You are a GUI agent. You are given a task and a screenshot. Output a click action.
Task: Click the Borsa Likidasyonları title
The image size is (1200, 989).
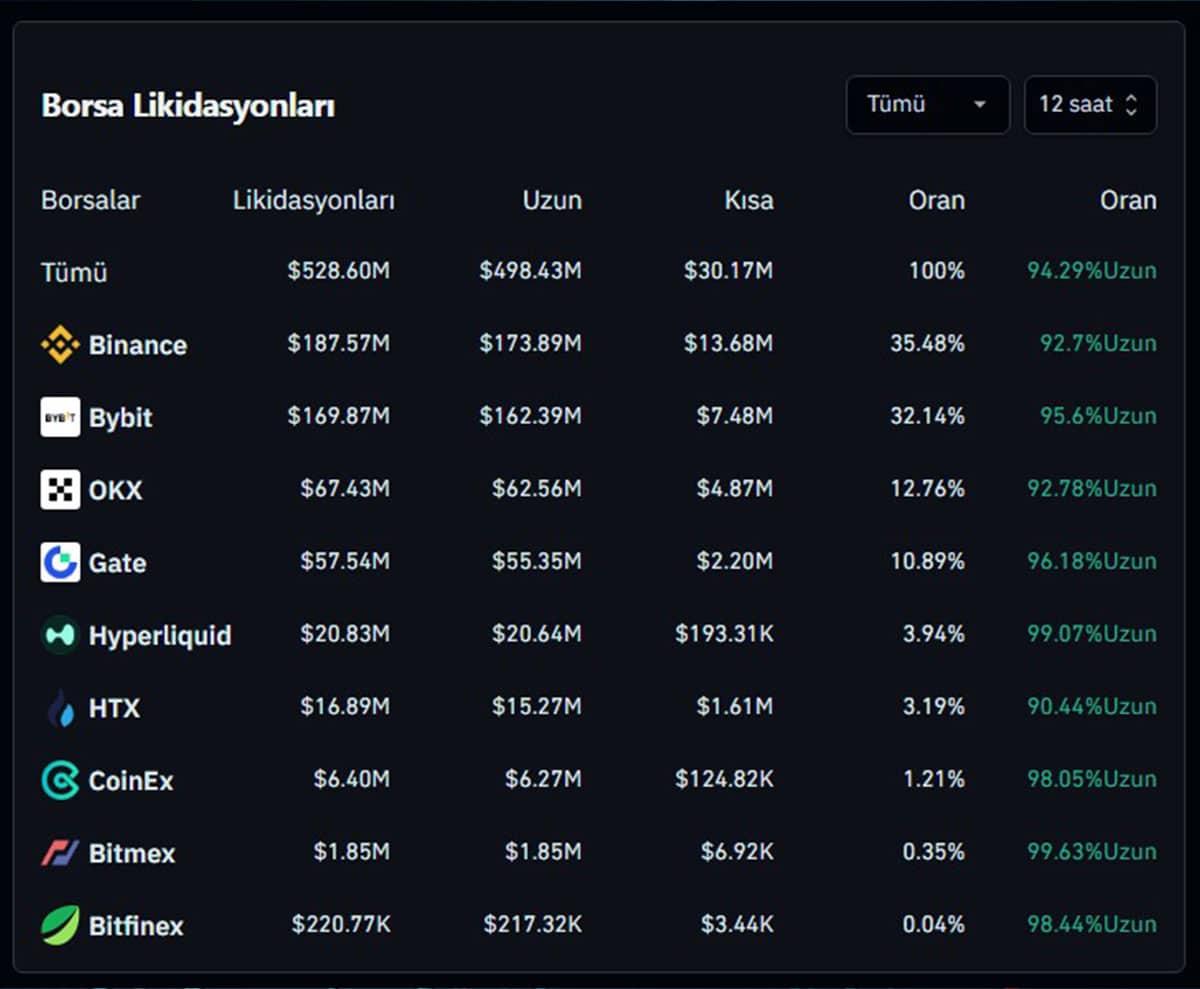(x=188, y=106)
